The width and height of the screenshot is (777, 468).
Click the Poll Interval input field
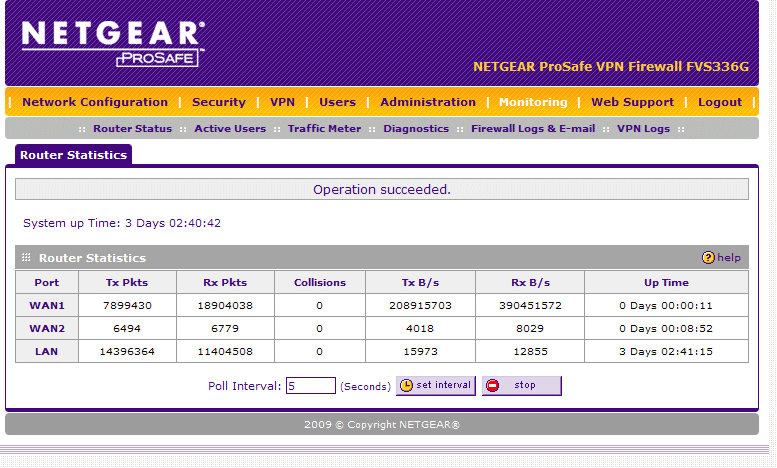[x=311, y=386]
